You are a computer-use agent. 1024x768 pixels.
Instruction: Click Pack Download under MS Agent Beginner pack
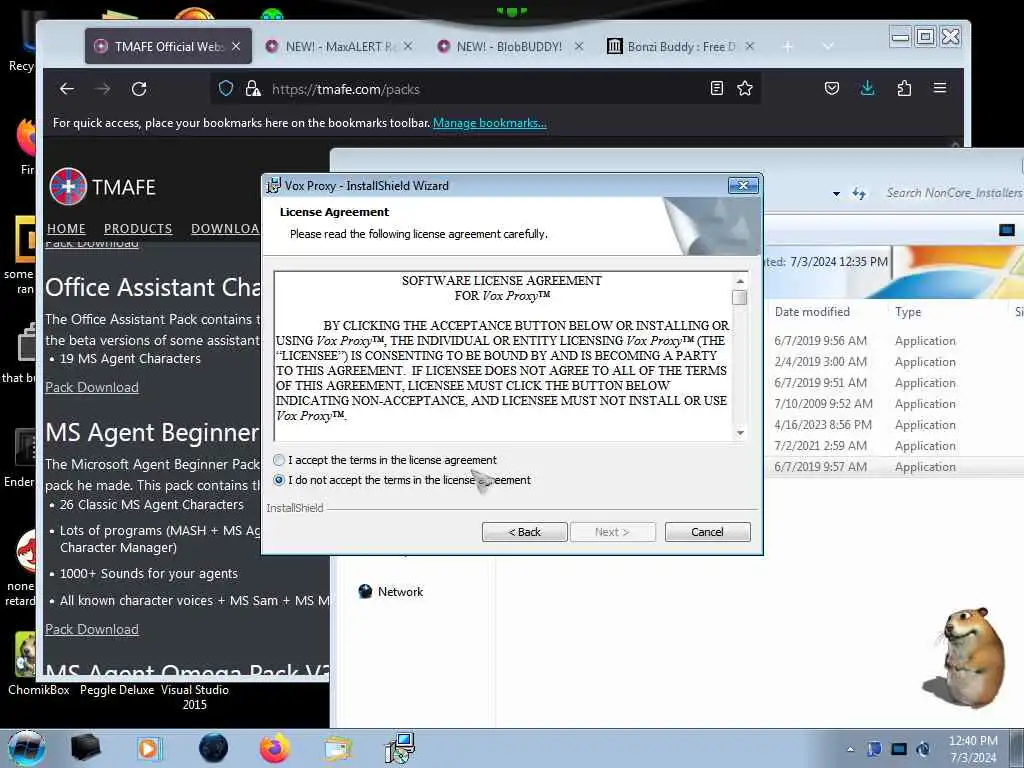click(x=91, y=630)
